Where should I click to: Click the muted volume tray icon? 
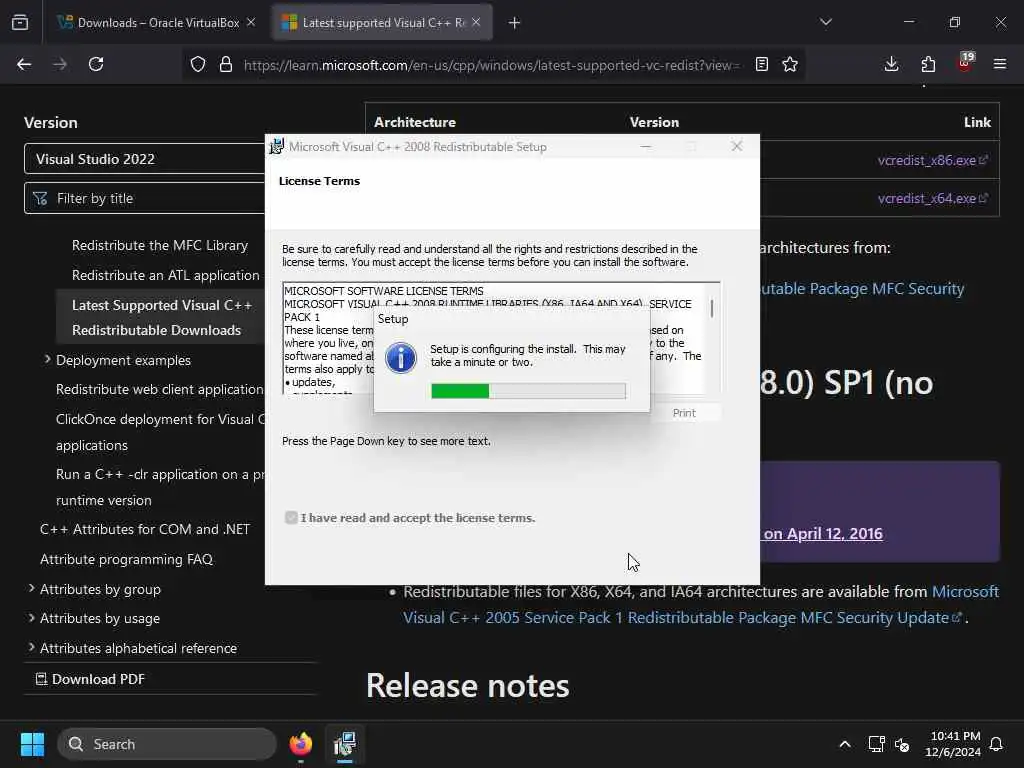pyautogui.click(x=902, y=744)
